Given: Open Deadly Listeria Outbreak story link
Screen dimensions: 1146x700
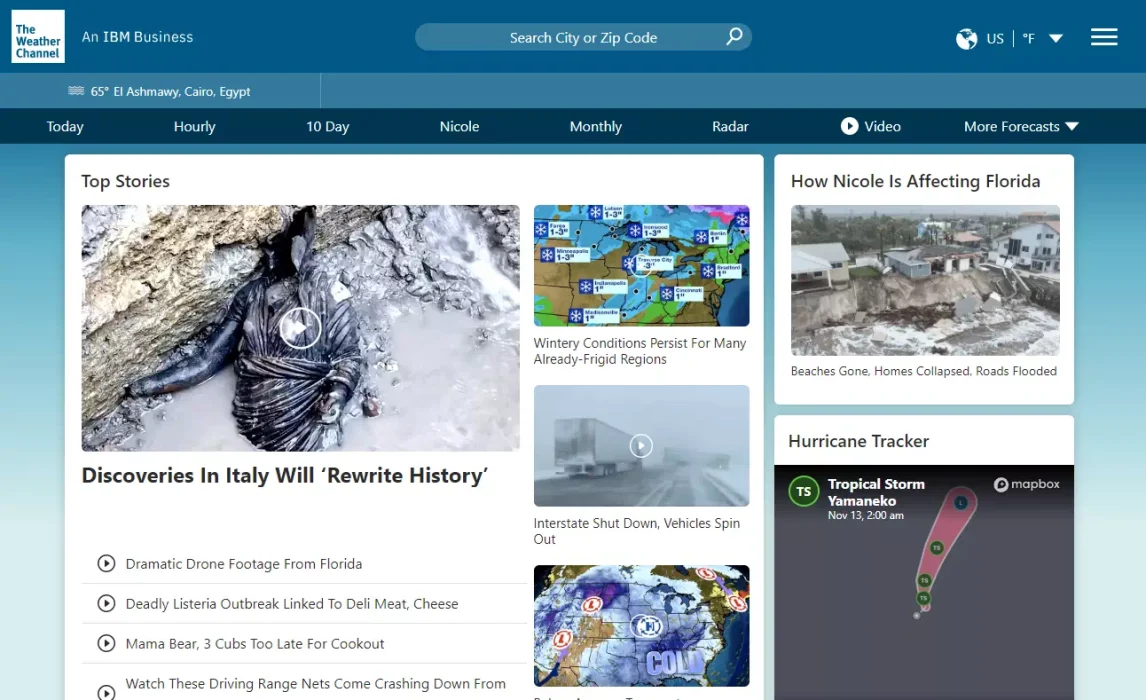Looking at the screenshot, I should (x=292, y=604).
